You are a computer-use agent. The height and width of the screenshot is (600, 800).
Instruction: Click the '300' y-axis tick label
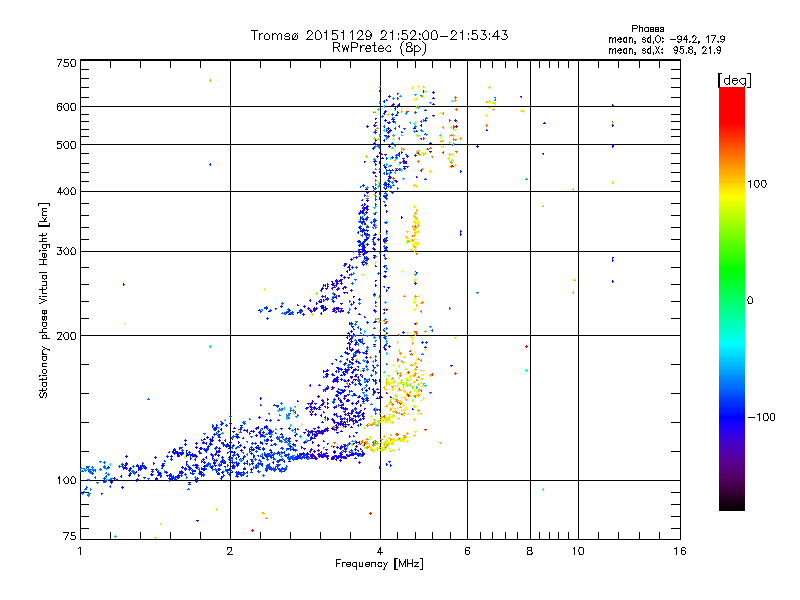pyautogui.click(x=66, y=251)
